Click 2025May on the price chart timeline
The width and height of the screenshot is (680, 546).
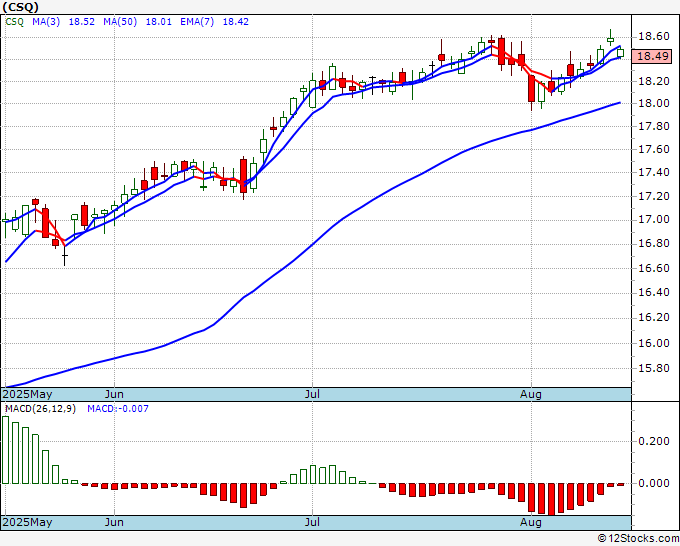pos(27,394)
